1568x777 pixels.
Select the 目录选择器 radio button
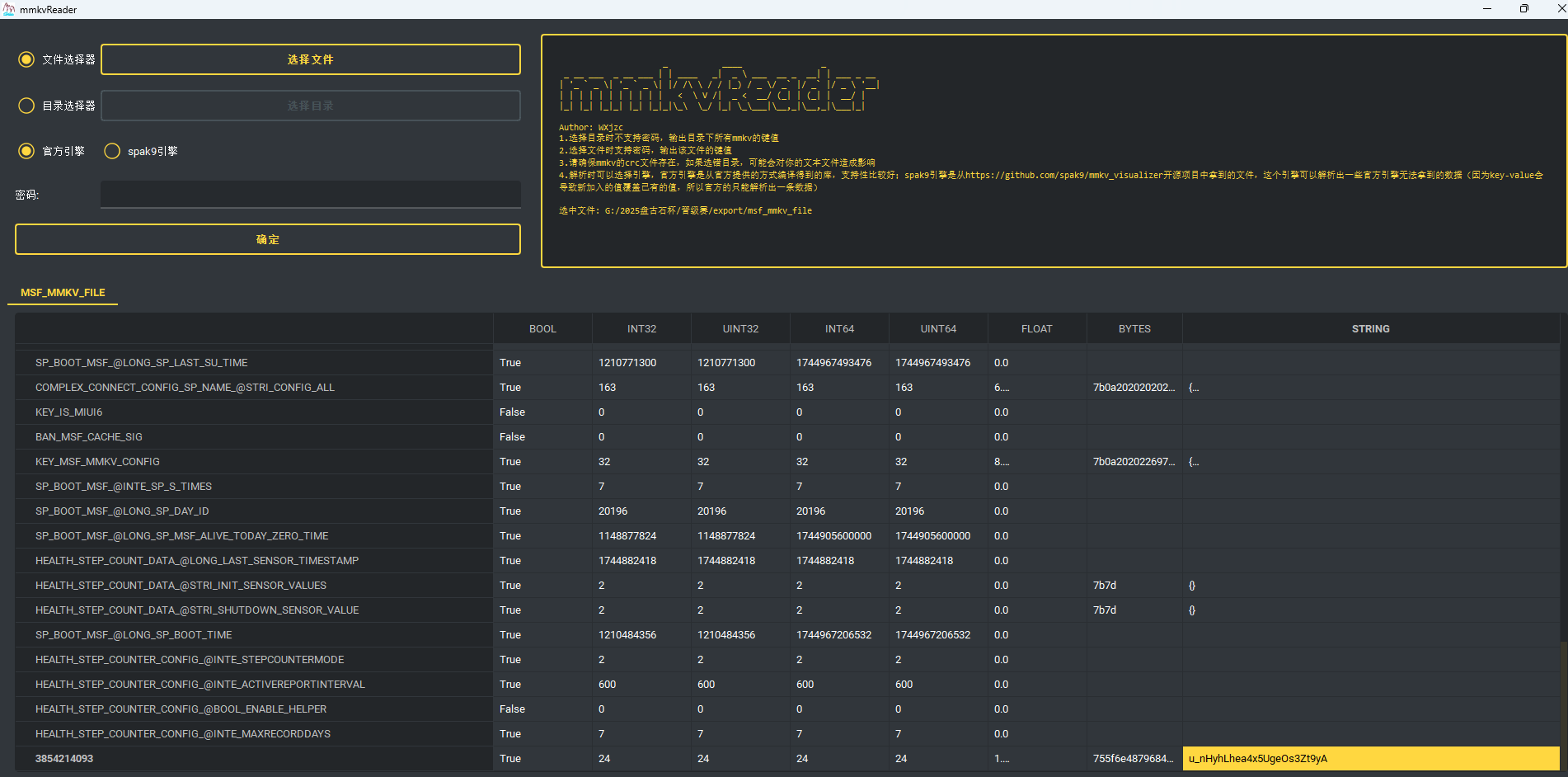tap(26, 106)
